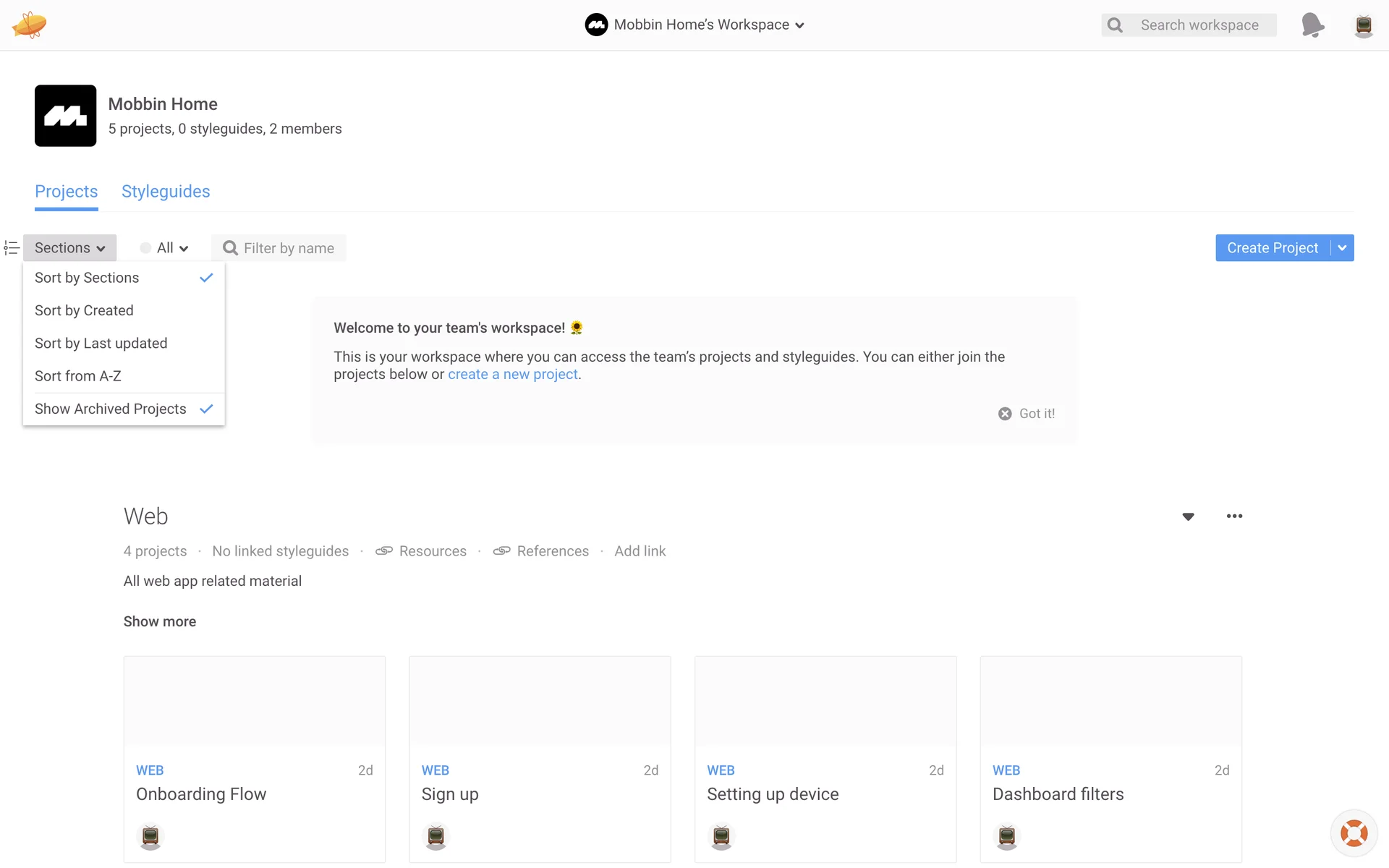The width and height of the screenshot is (1389, 868).
Task: Click member avatar on Onboarding Flow card
Action: 150,836
